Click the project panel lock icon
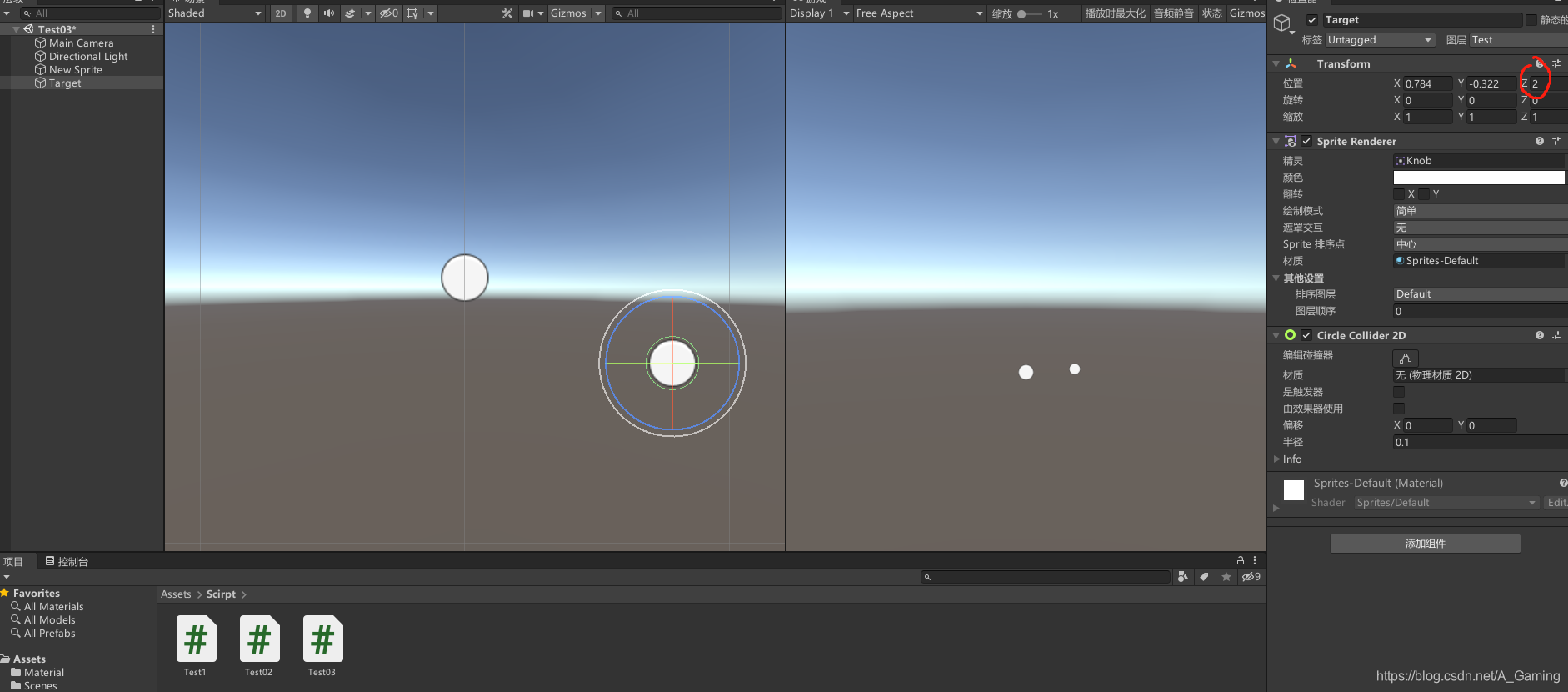This screenshot has height=692, width=1568. pyautogui.click(x=1241, y=561)
